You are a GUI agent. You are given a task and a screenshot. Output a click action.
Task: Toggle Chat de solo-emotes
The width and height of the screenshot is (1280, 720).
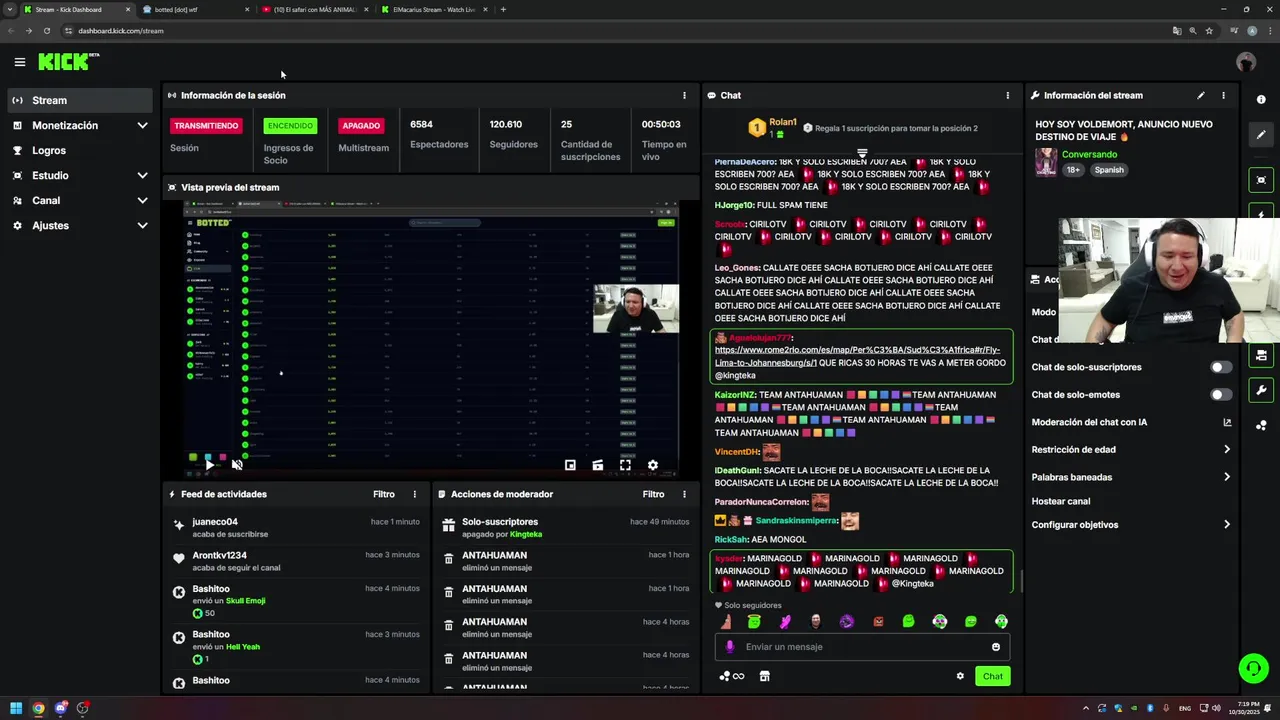pyautogui.click(x=1221, y=395)
